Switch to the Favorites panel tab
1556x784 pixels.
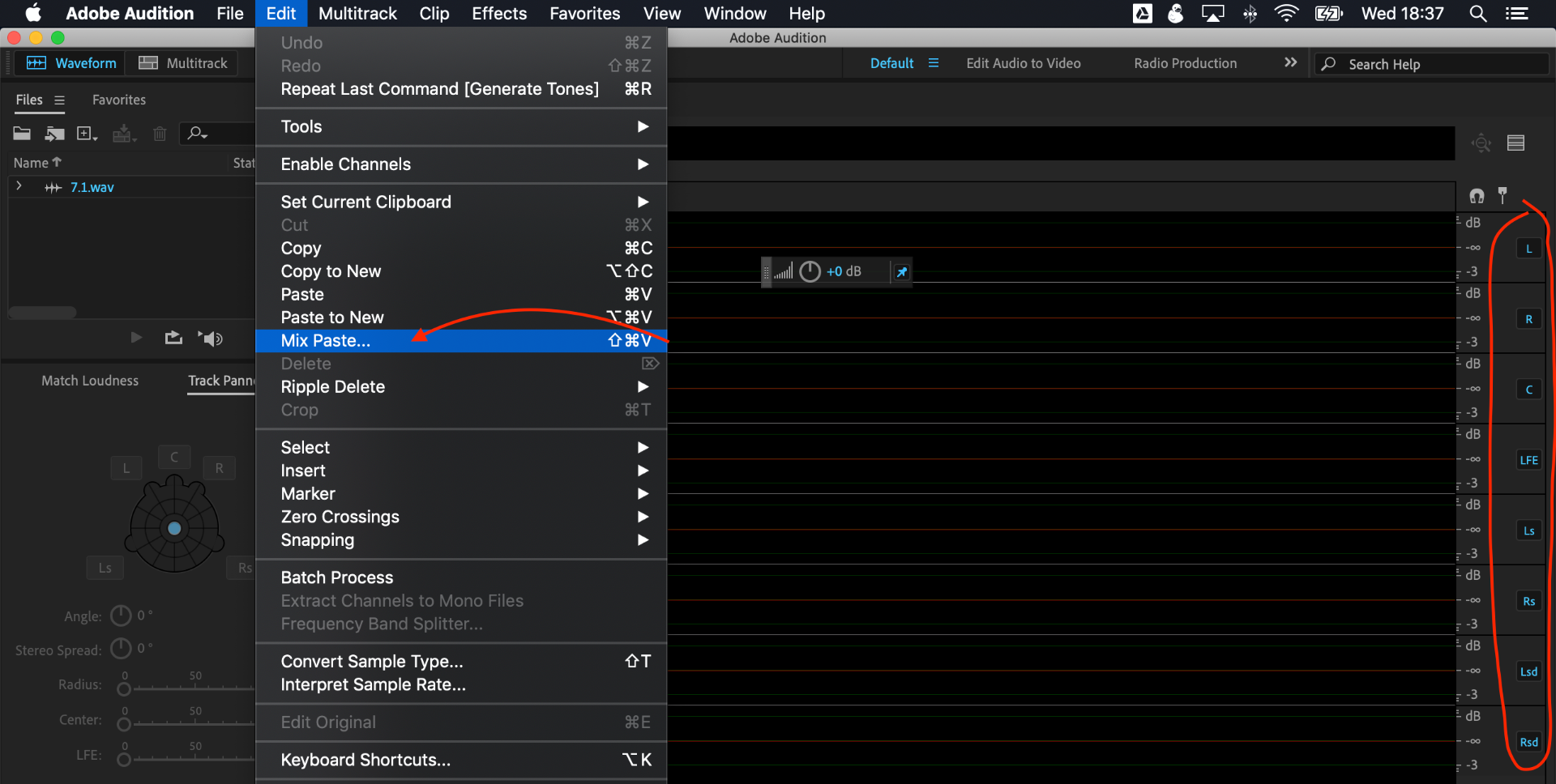click(x=119, y=100)
